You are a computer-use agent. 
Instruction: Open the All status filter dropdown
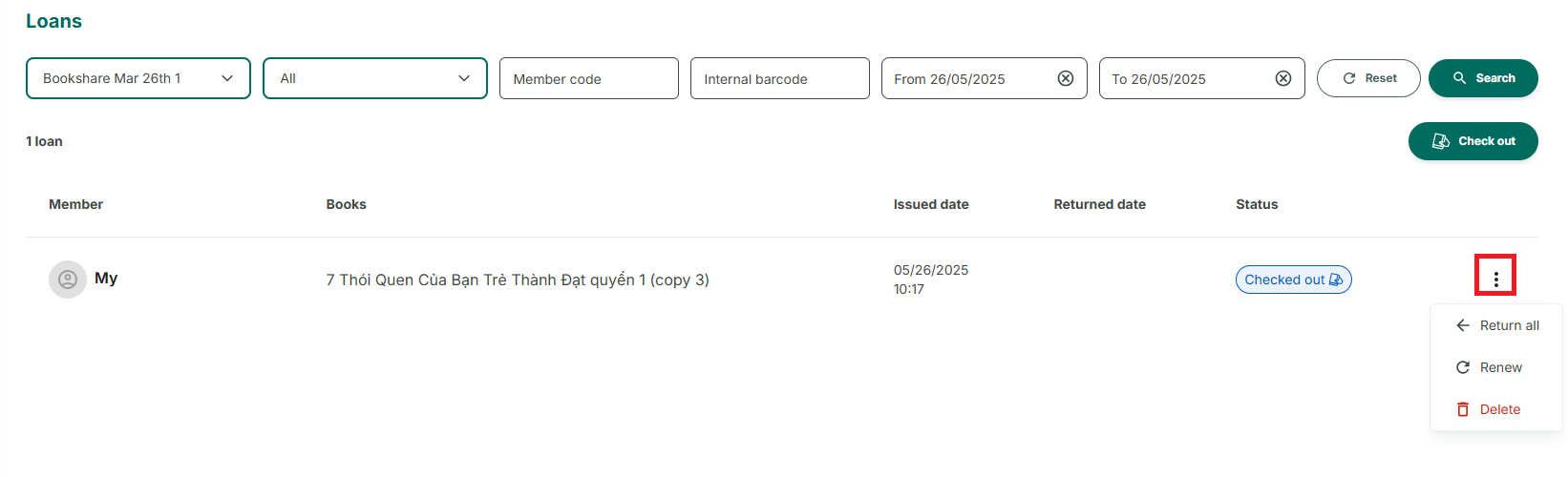coord(375,78)
